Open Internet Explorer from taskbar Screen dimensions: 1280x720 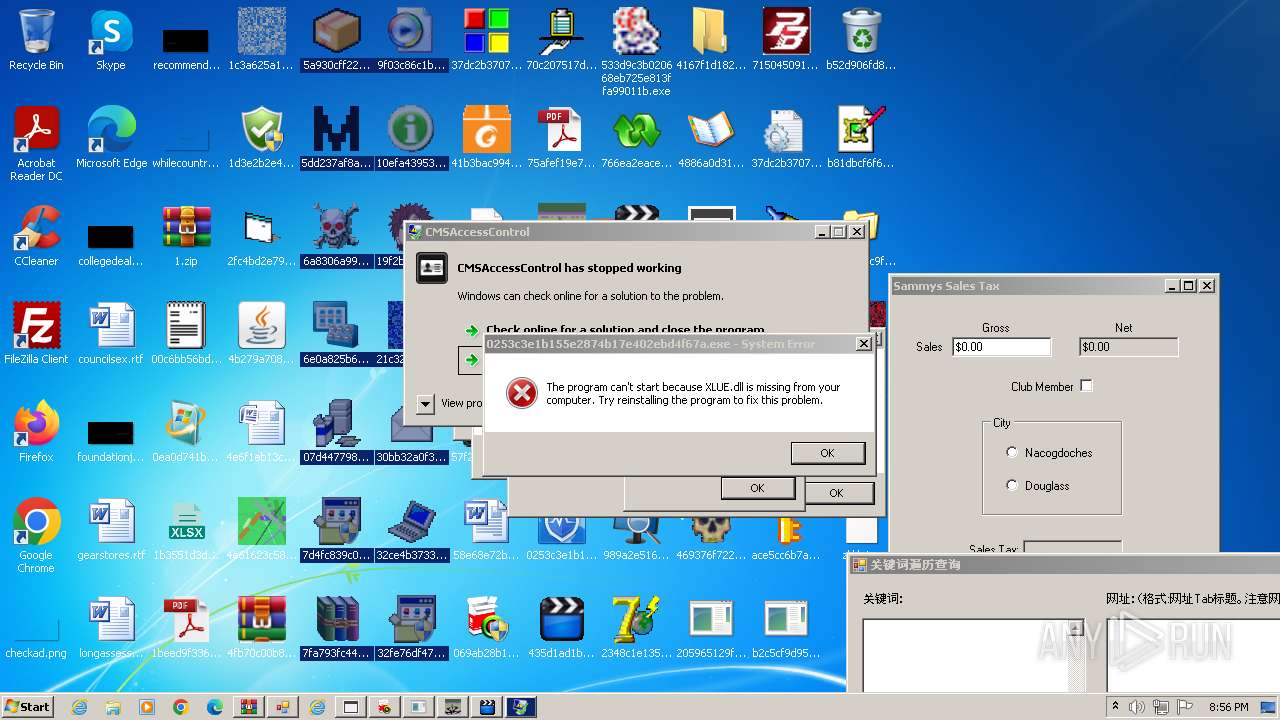[x=79, y=707]
